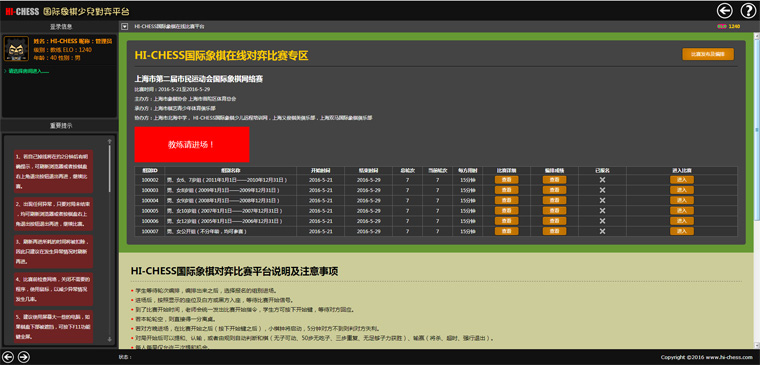Image resolution: width=760 pixels, height=365 pixels.
Task: Click the competition title 上海市第二届市民运动会
Action: pyautogui.click(x=199, y=79)
